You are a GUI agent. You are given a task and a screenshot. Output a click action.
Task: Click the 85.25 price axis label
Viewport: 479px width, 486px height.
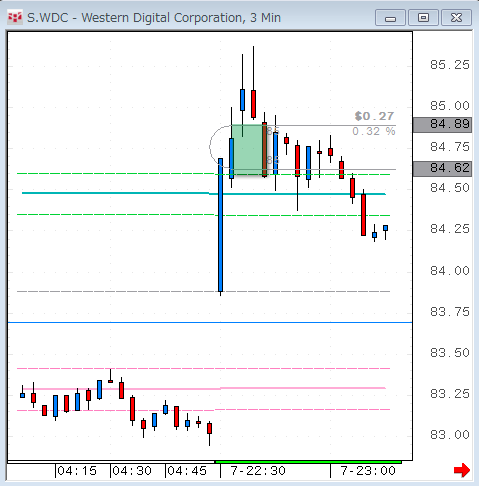tap(450, 65)
